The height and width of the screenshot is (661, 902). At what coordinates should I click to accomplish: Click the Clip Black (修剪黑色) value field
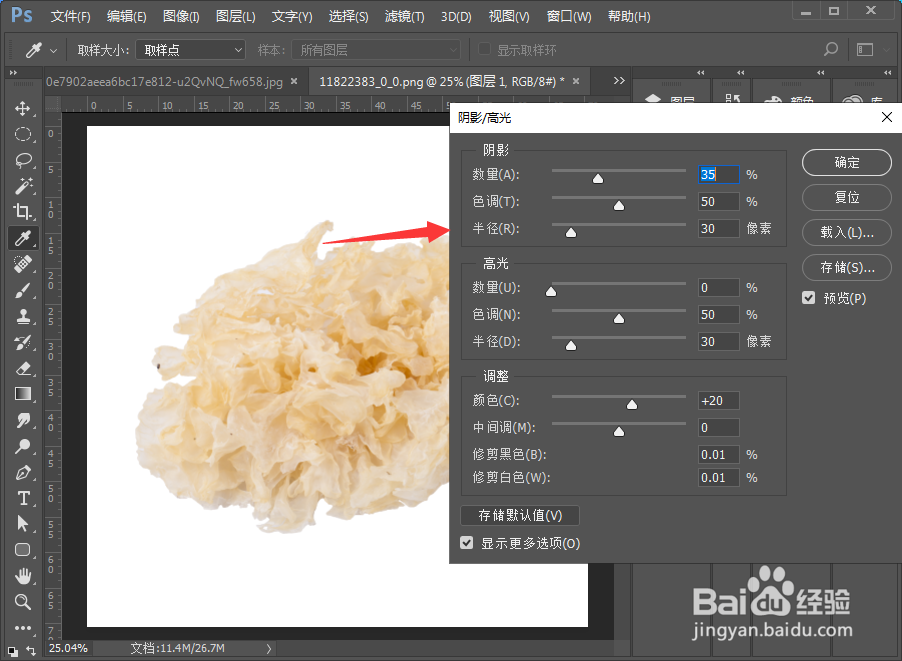tap(718, 454)
